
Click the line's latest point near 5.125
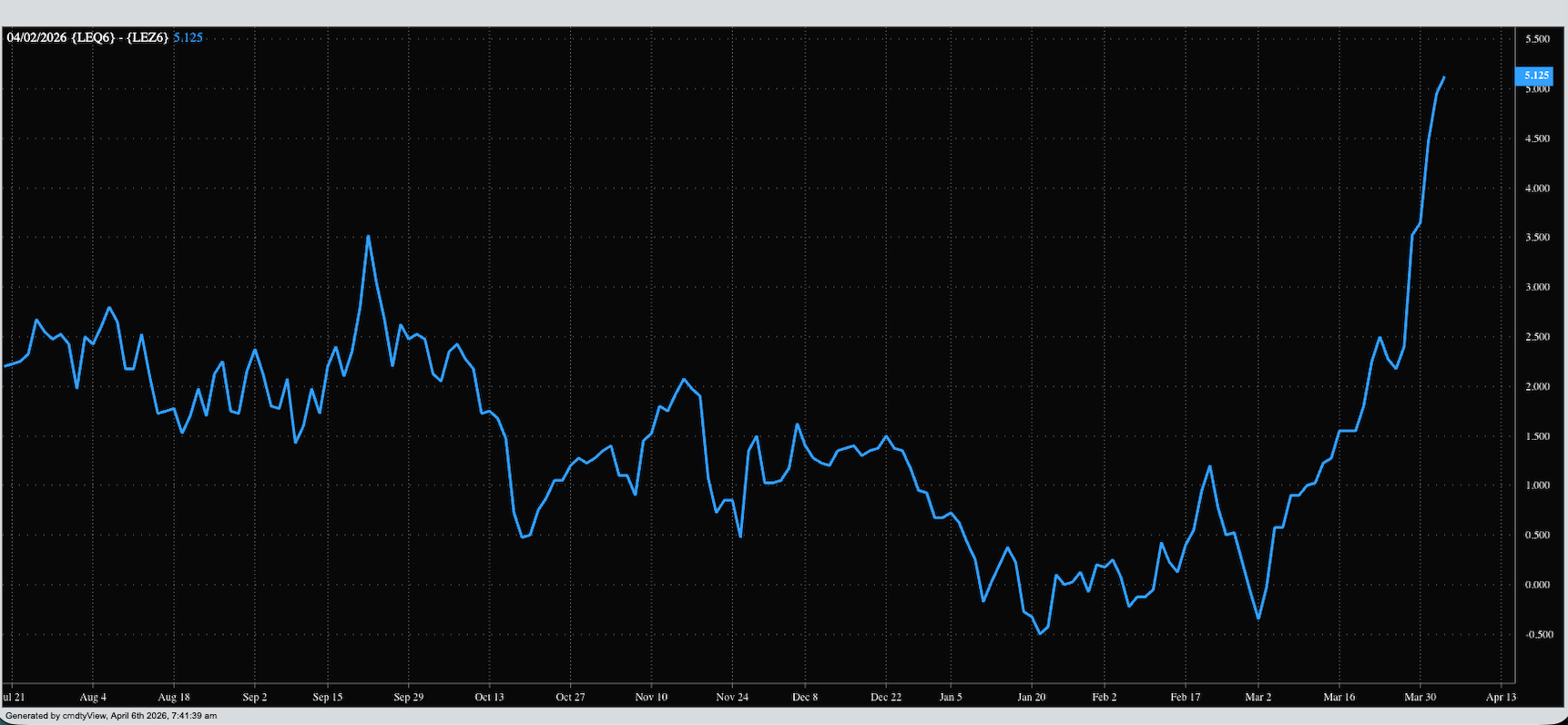coord(1443,77)
